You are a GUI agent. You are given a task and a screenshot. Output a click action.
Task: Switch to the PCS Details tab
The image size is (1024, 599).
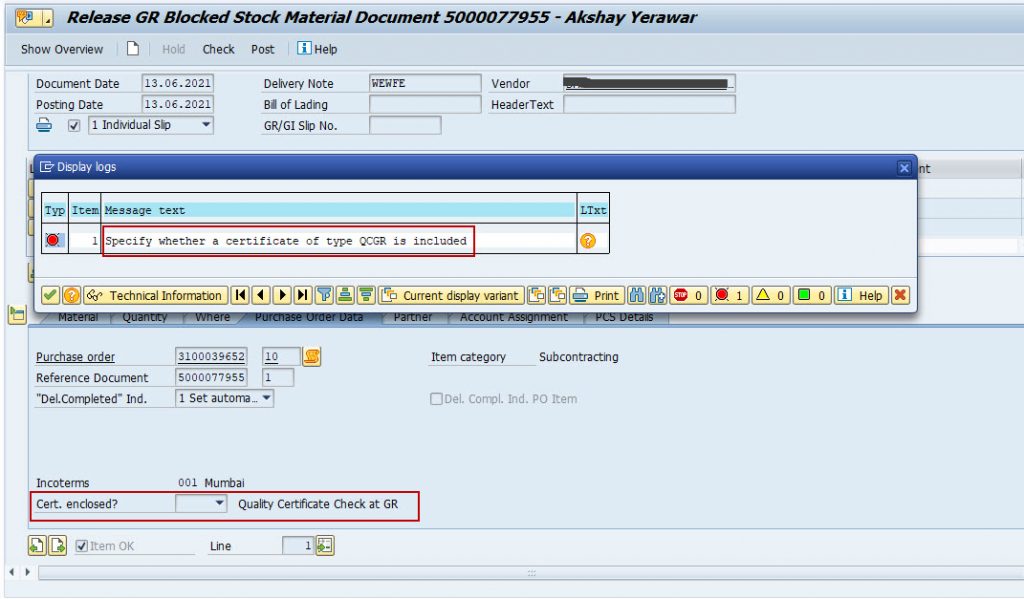(x=624, y=317)
